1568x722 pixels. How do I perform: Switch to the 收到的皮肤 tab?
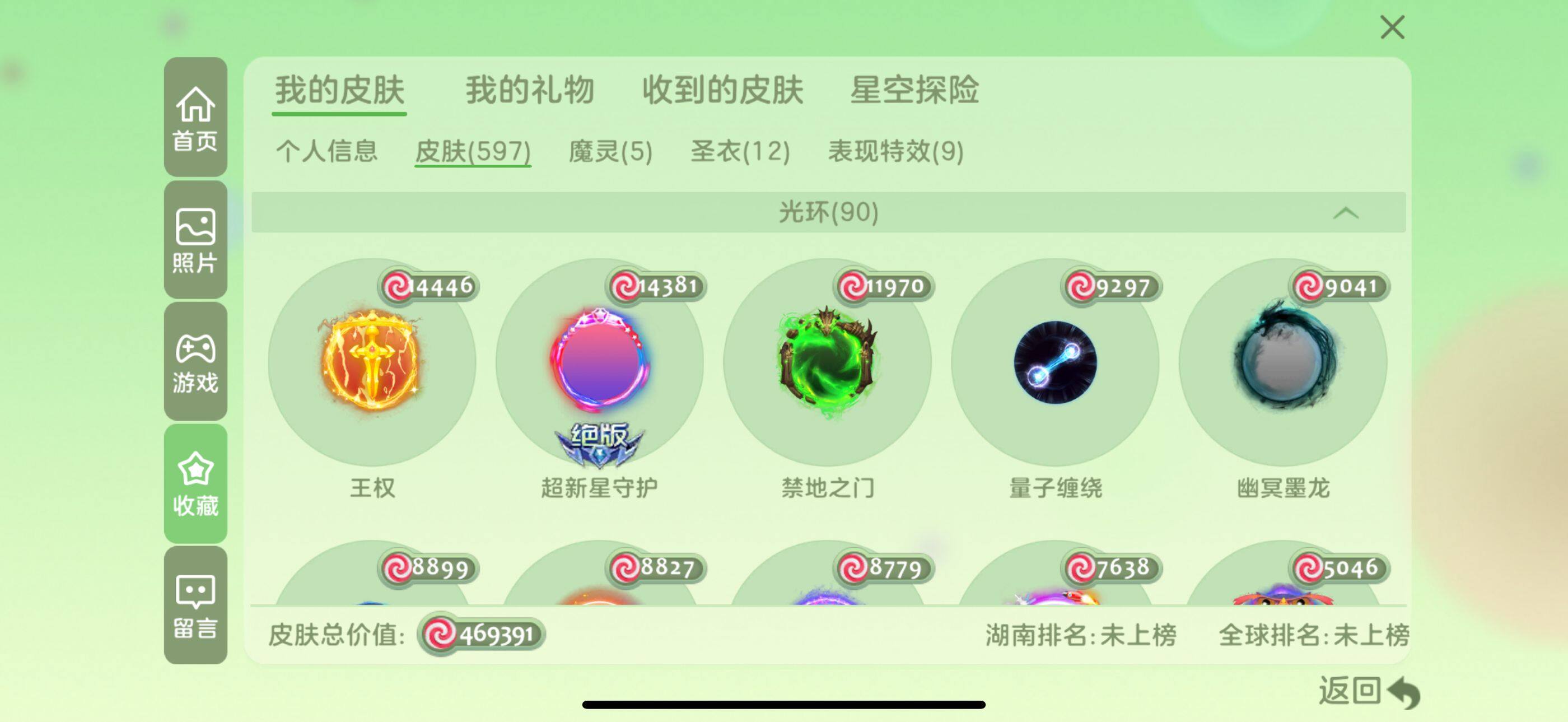[722, 90]
